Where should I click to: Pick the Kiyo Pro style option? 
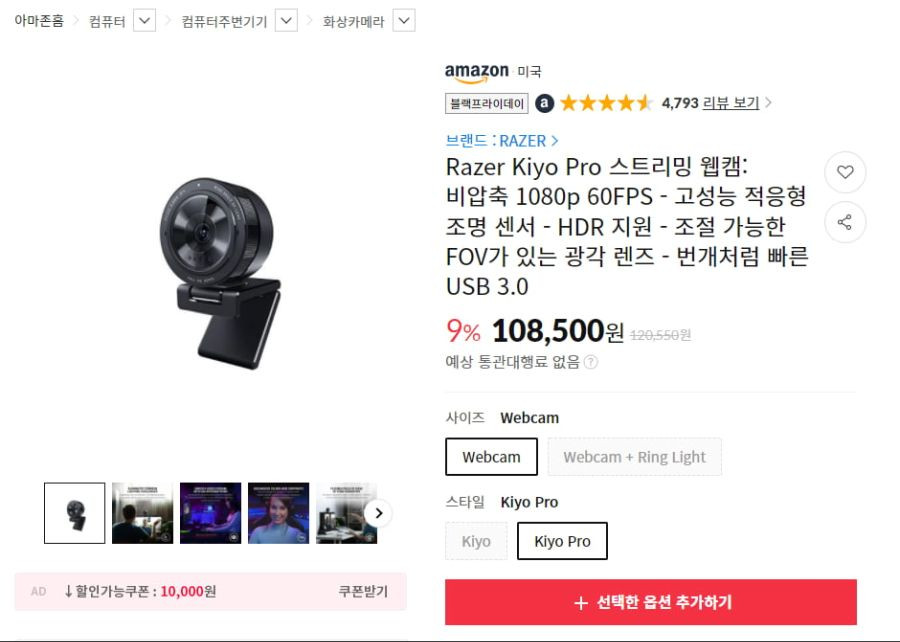click(x=562, y=541)
